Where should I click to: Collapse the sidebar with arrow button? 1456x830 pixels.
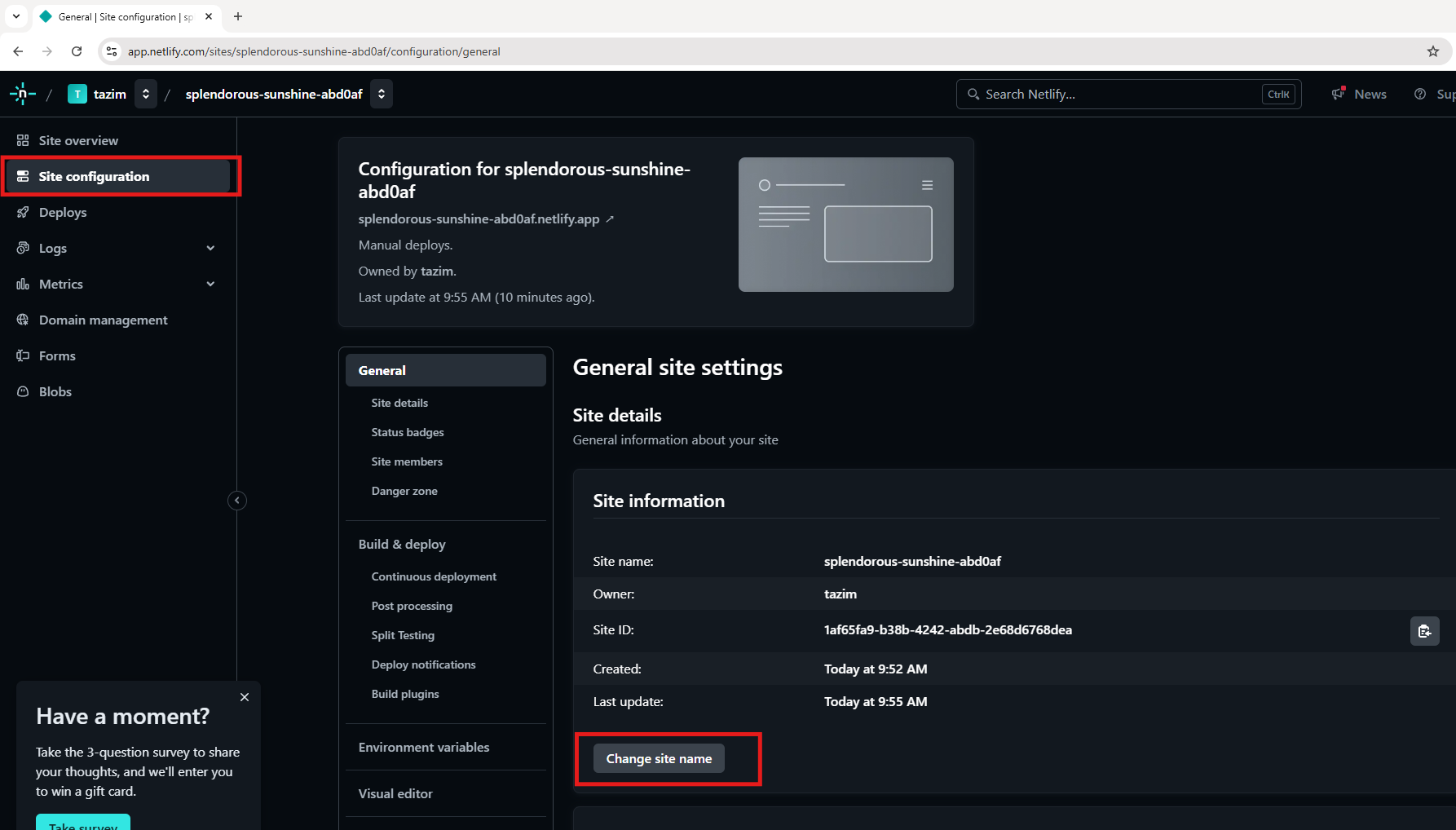click(x=237, y=501)
